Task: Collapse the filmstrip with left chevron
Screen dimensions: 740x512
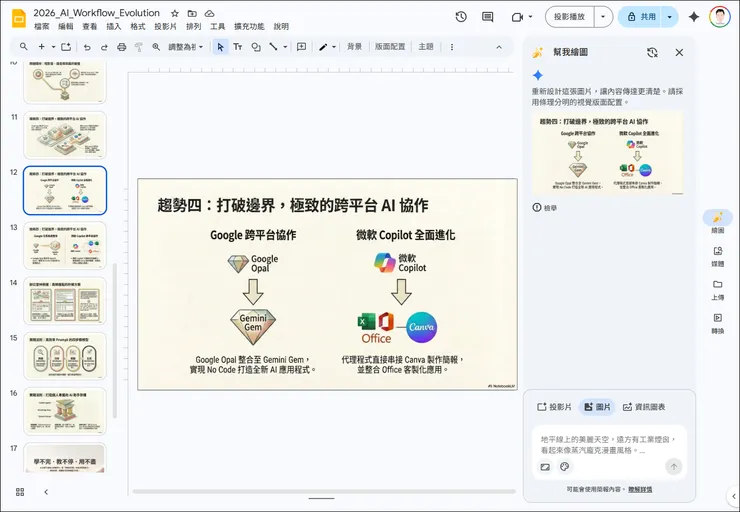Action: pos(46,492)
